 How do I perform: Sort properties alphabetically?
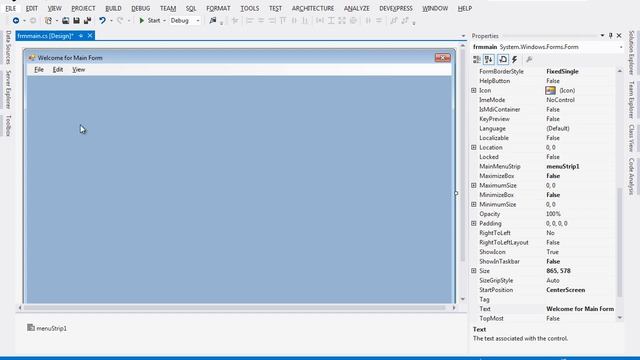[489, 60]
